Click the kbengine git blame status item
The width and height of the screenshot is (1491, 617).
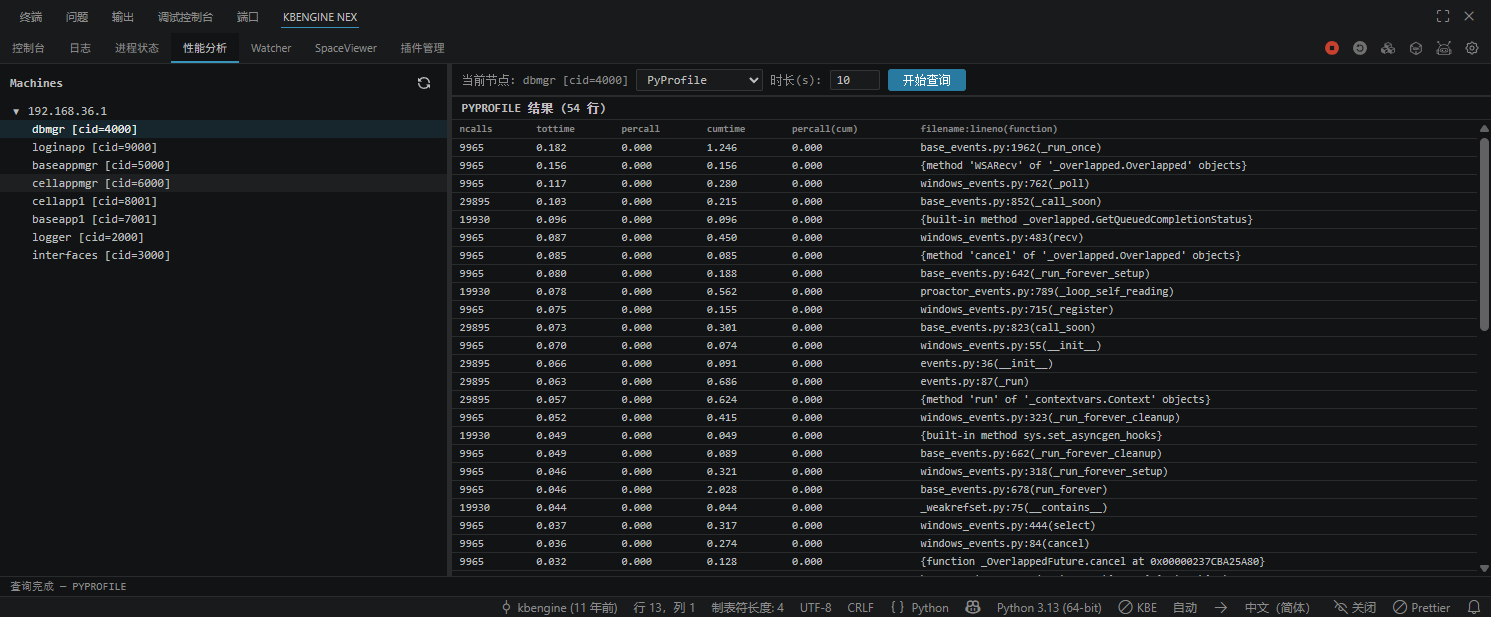point(559,607)
